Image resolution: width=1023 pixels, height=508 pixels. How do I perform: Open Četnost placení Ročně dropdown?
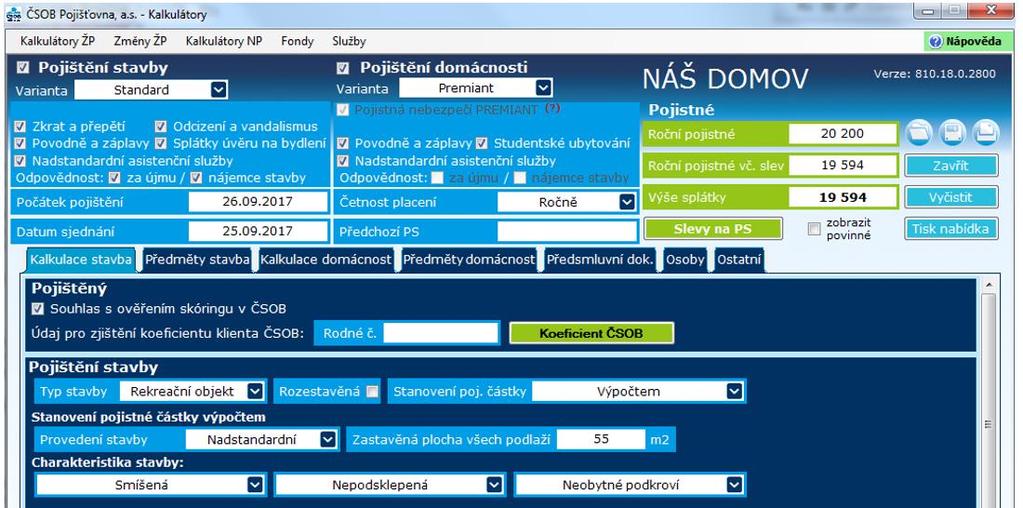pyautogui.click(x=628, y=202)
